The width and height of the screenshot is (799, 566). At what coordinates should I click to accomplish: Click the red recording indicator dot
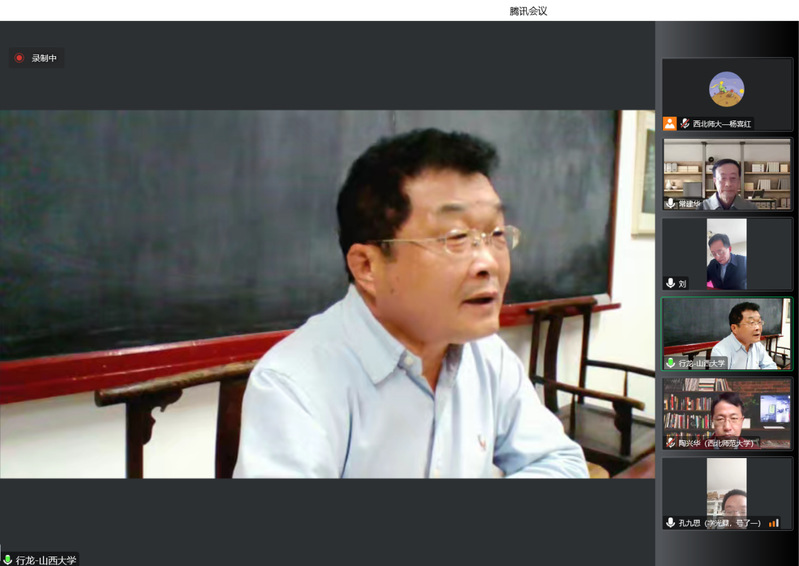click(x=19, y=58)
